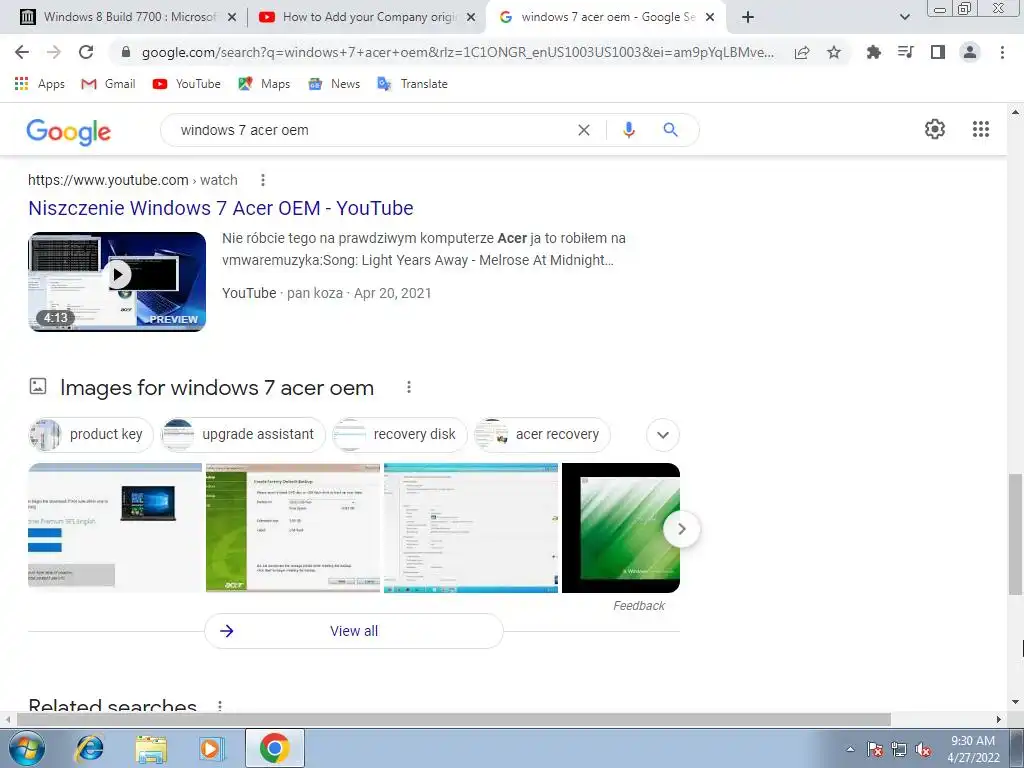1024x768 pixels.
Task: Filter images by recovery disk chip
Action: (400, 434)
